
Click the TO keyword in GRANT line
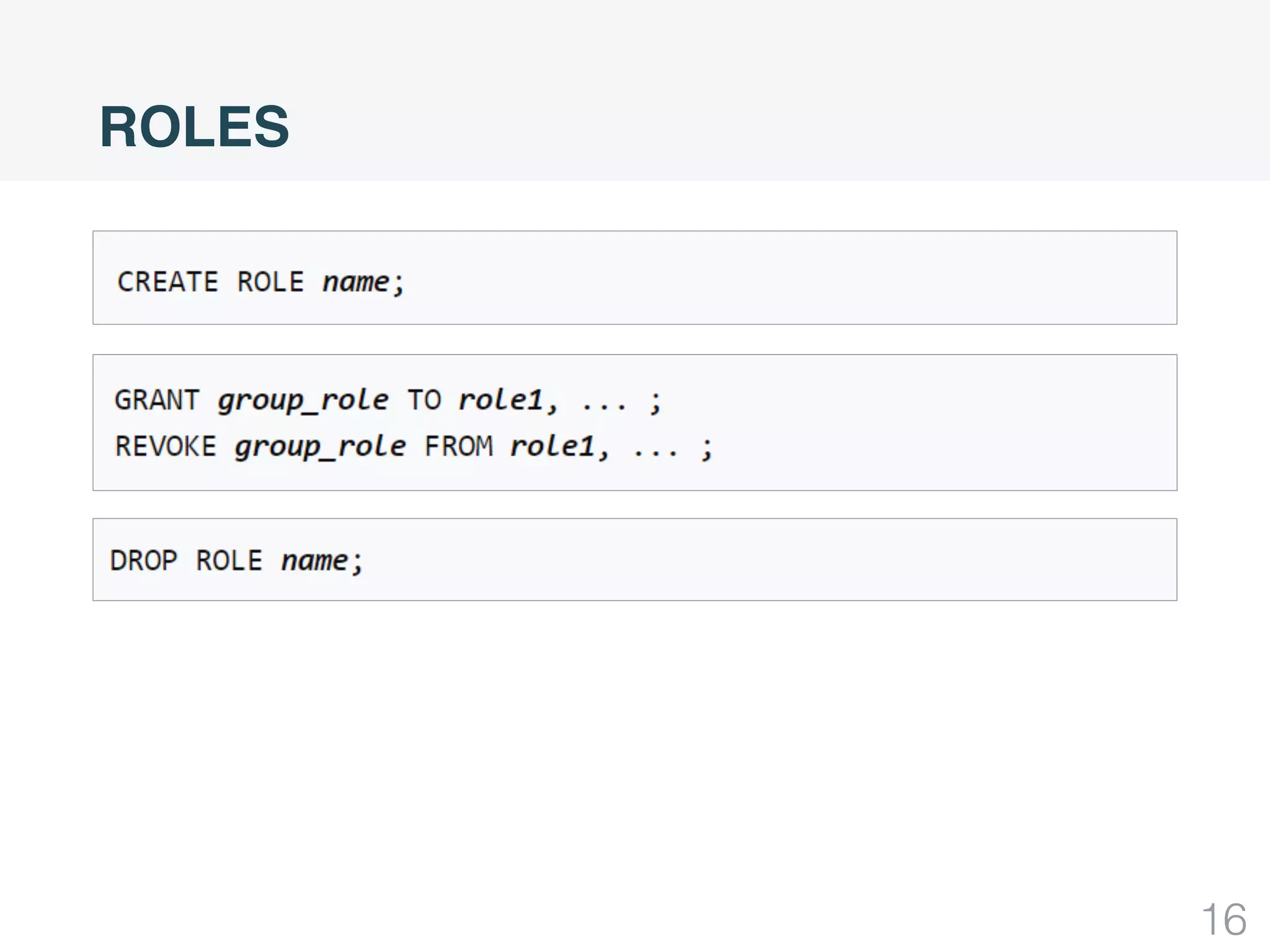point(424,400)
